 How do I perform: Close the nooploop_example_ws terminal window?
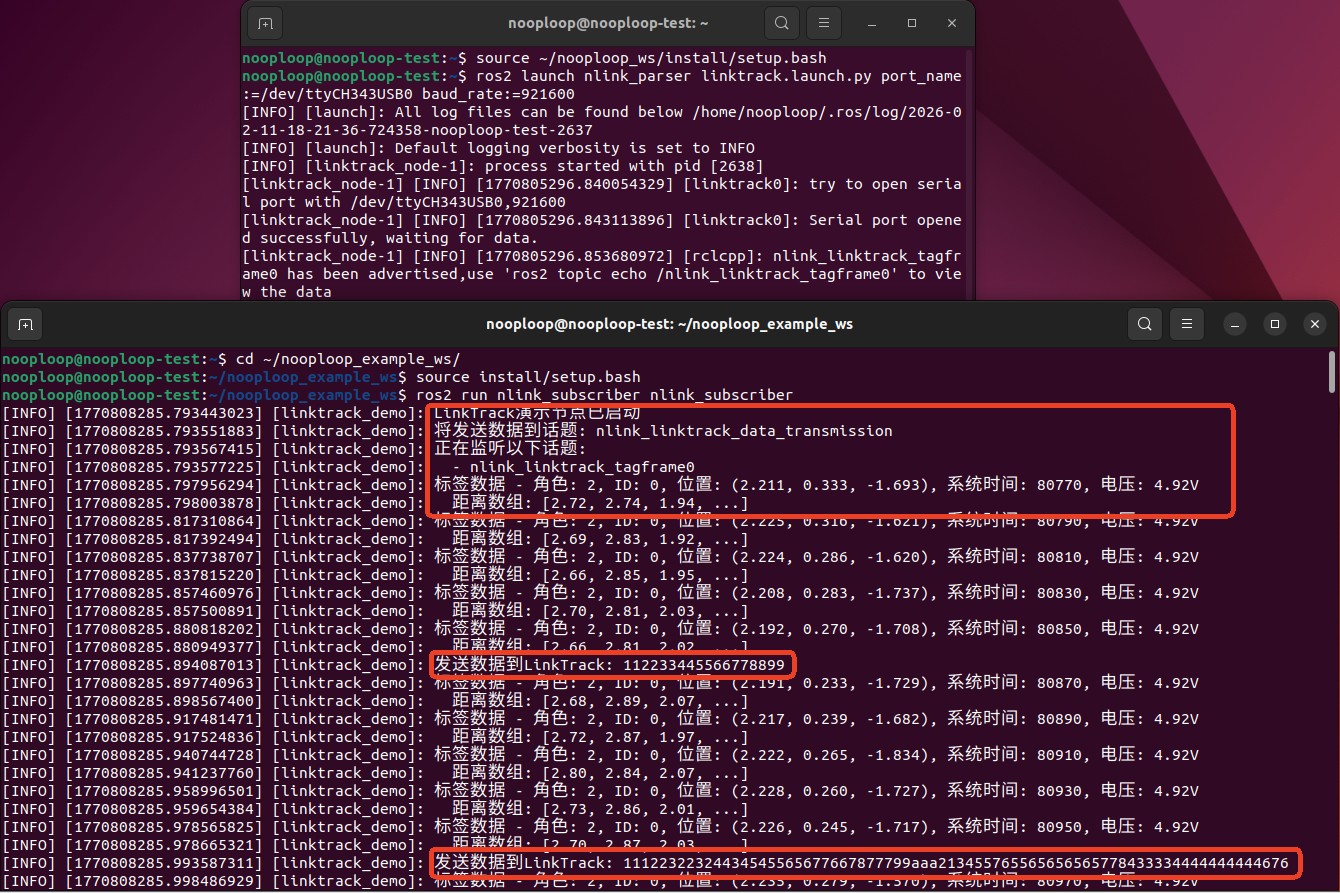point(1314,324)
